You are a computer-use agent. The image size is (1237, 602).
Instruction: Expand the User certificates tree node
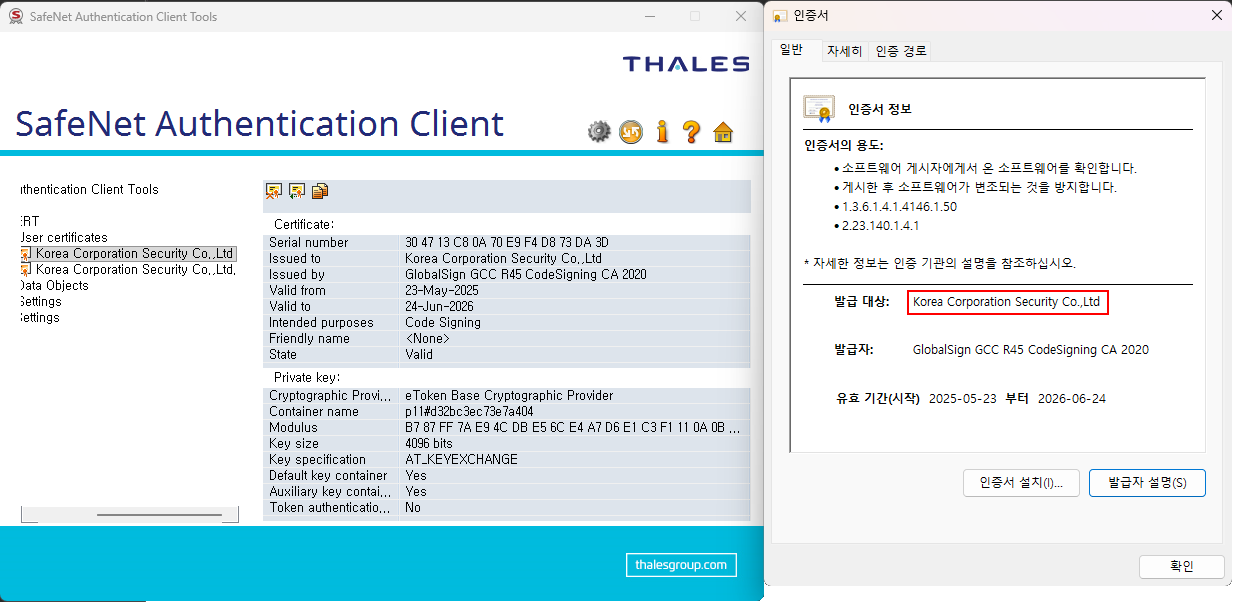coord(64,238)
